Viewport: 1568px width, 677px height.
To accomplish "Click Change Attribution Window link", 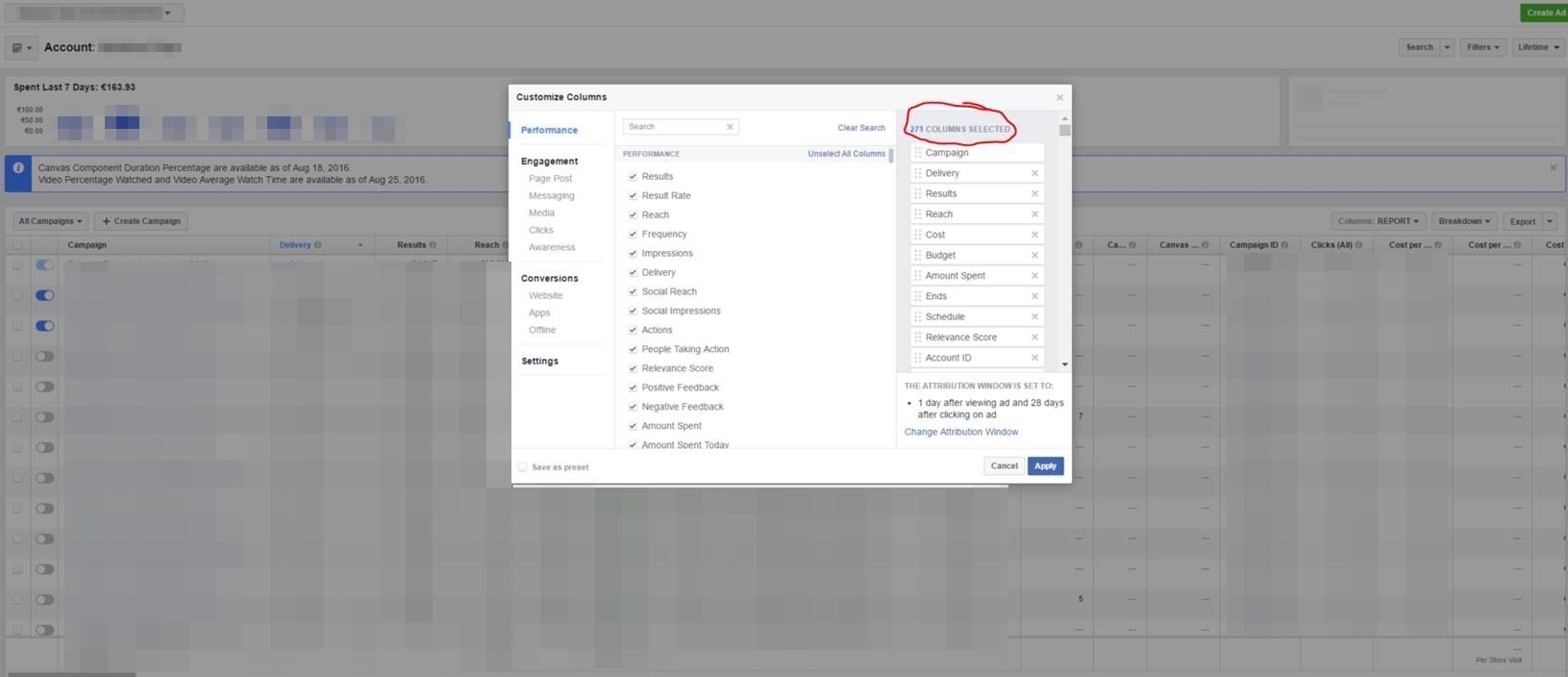I will pyautogui.click(x=960, y=432).
